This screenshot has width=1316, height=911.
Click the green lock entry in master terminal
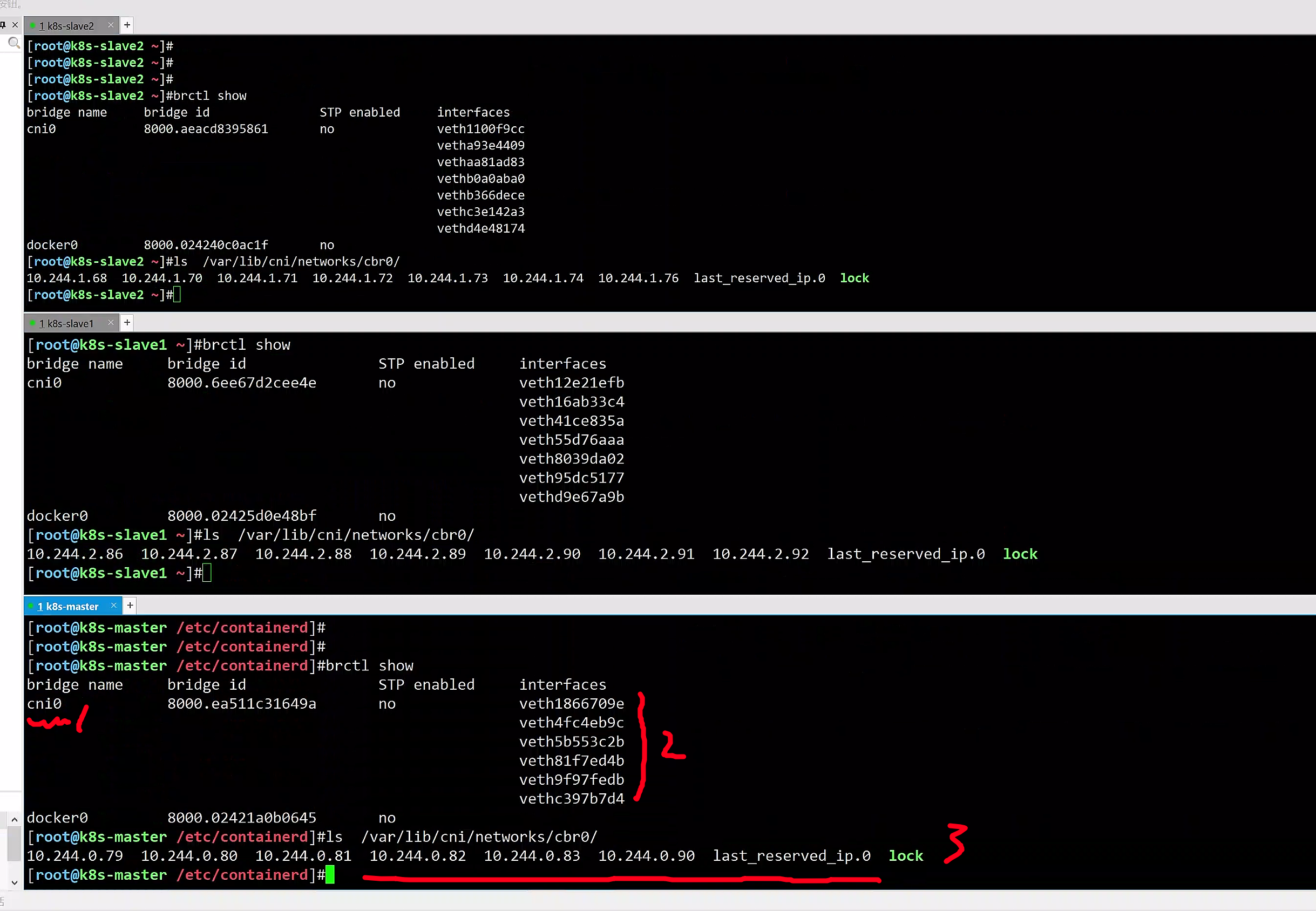click(x=906, y=855)
